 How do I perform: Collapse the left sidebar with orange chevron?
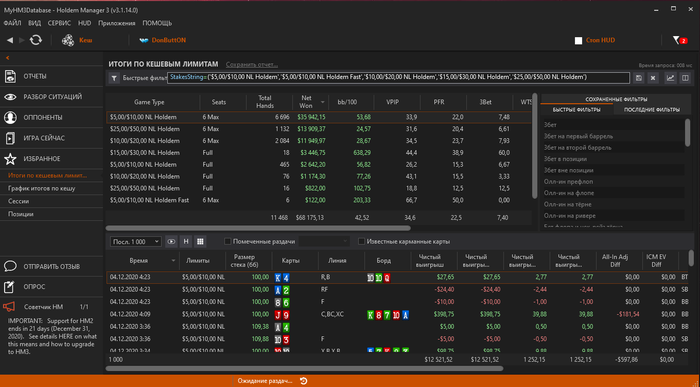8,58
